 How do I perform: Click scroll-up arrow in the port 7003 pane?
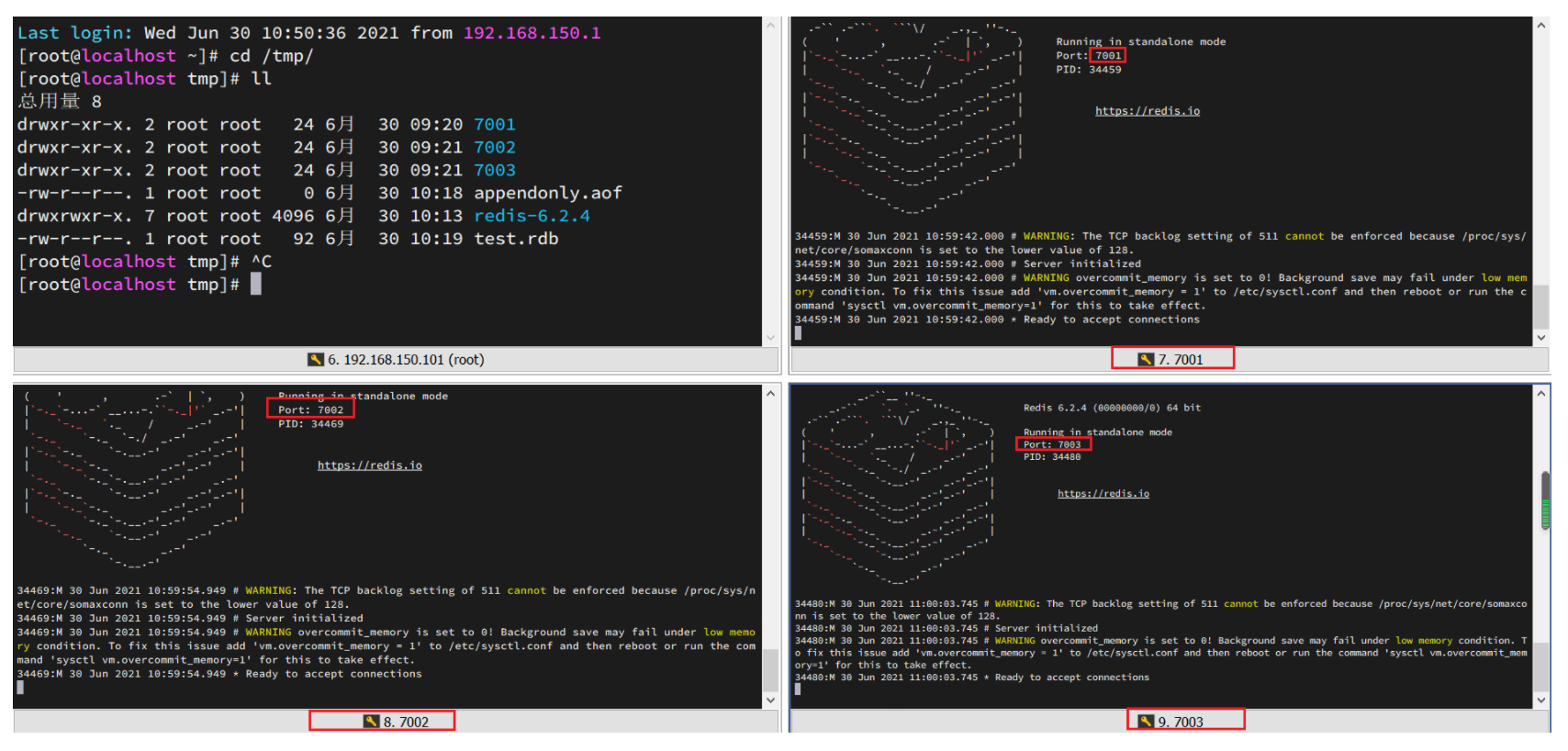click(1541, 394)
